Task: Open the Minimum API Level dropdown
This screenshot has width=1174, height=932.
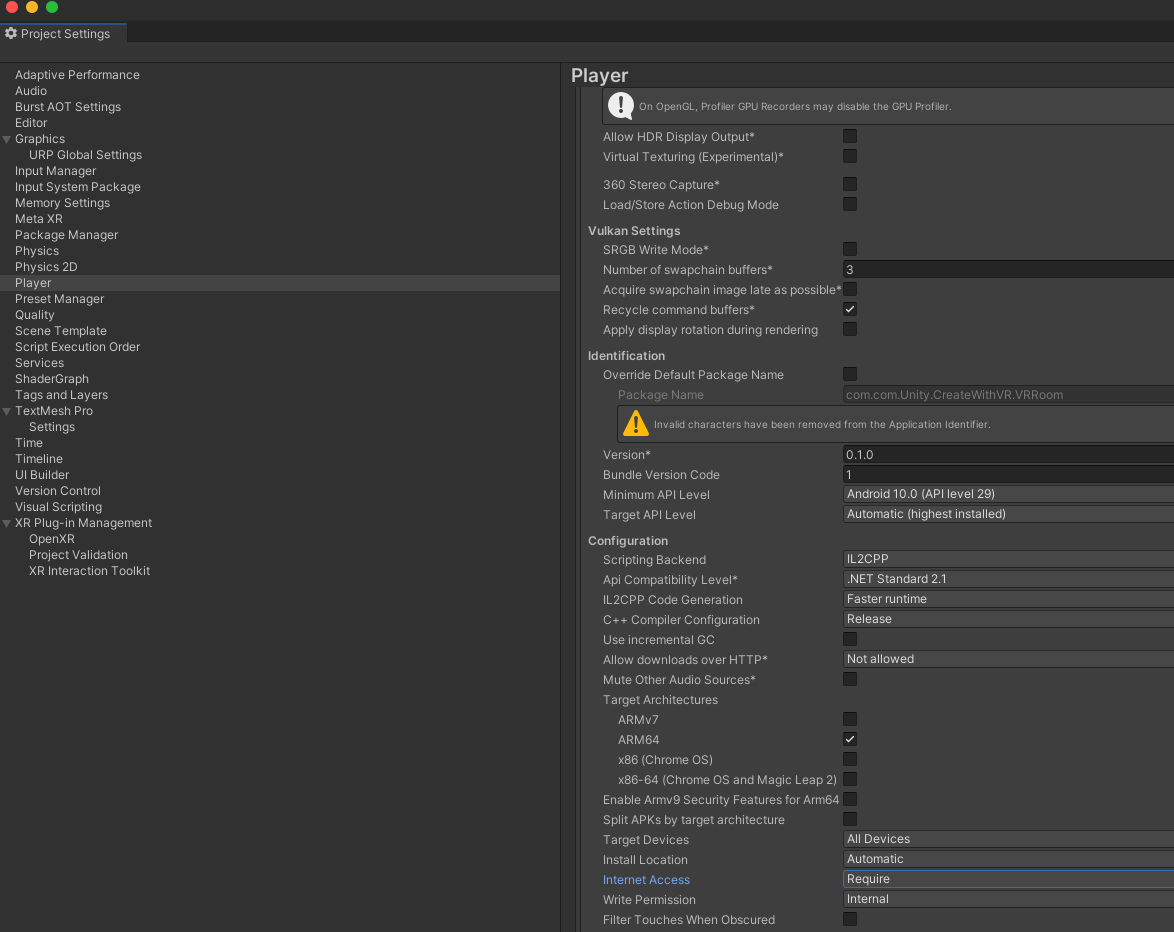Action: 1008,494
